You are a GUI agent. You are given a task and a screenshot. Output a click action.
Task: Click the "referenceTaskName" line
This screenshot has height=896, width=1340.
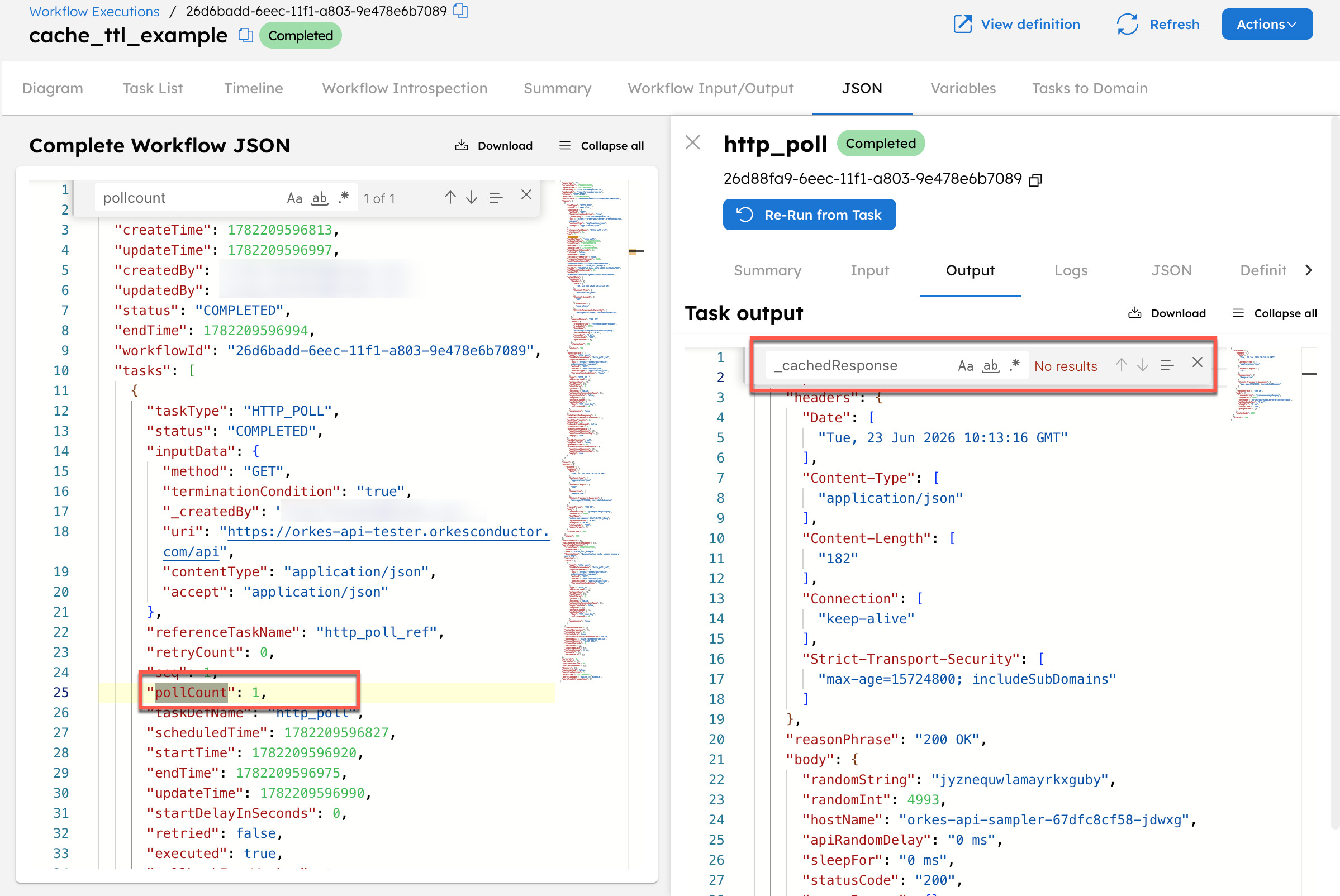[x=295, y=632]
